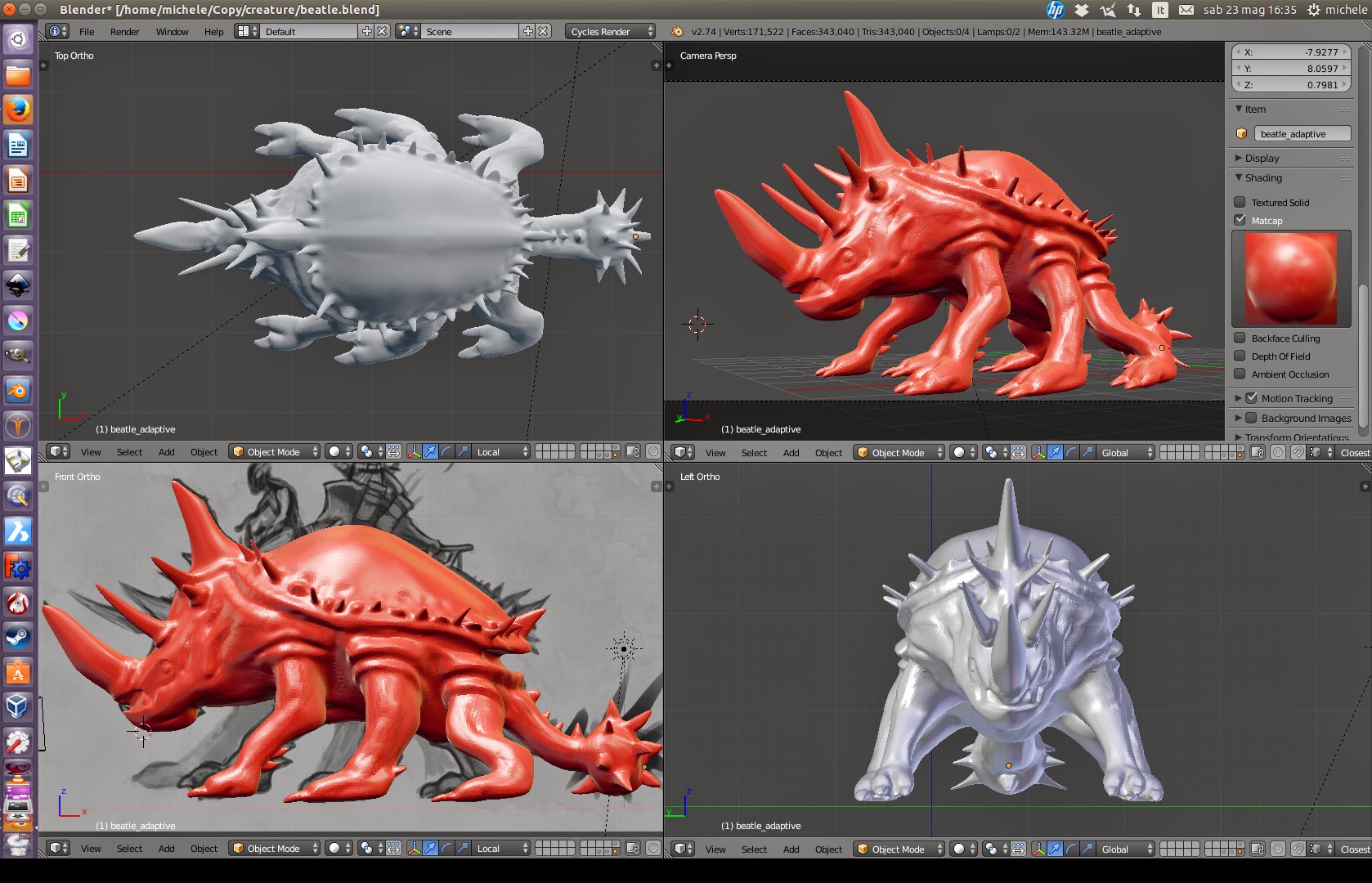The image size is (1372, 883).
Task: Open the Help menu
Action: pos(214,31)
